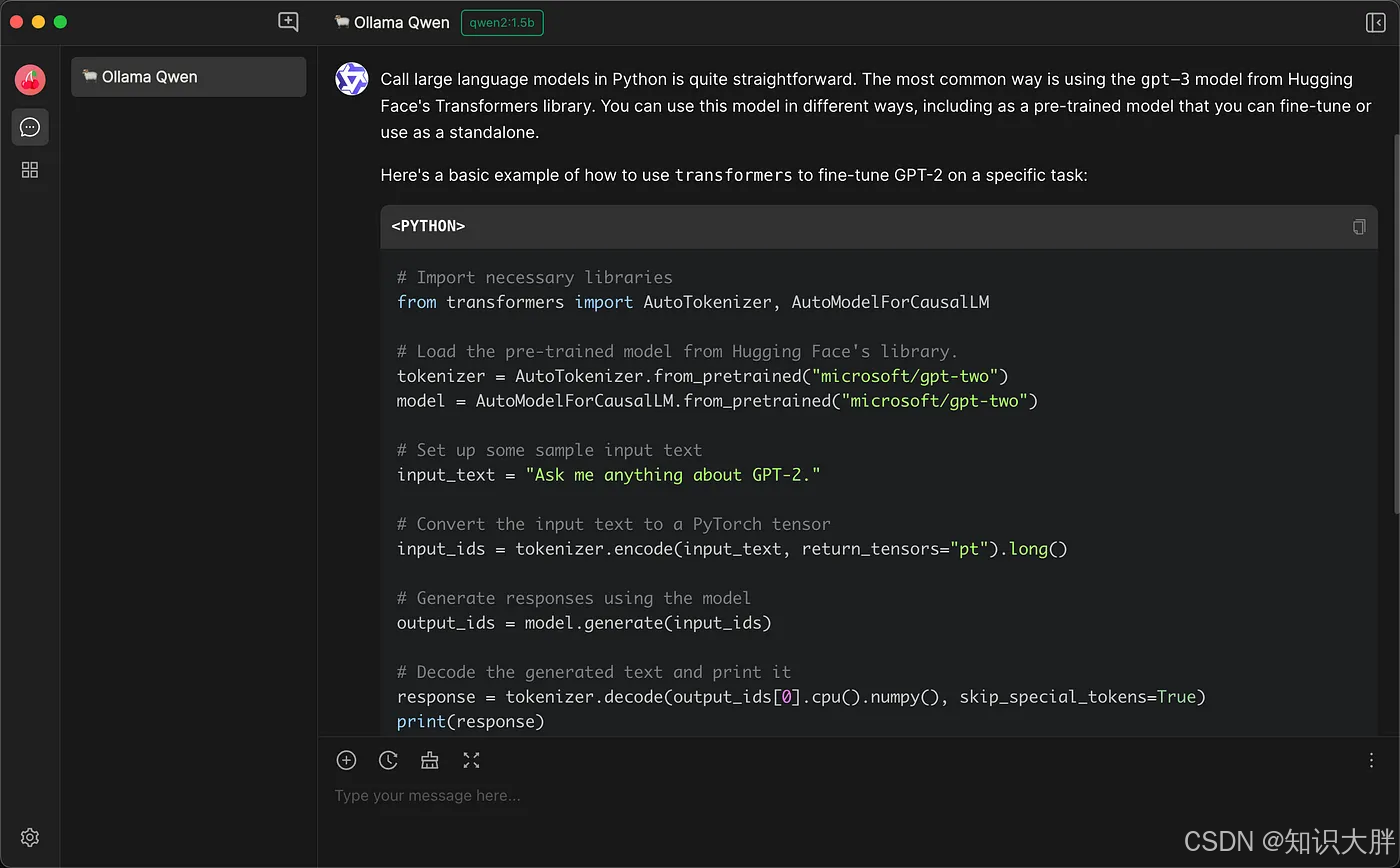Open settings gear in the left sidebar
The height and width of the screenshot is (868, 1400).
point(30,837)
